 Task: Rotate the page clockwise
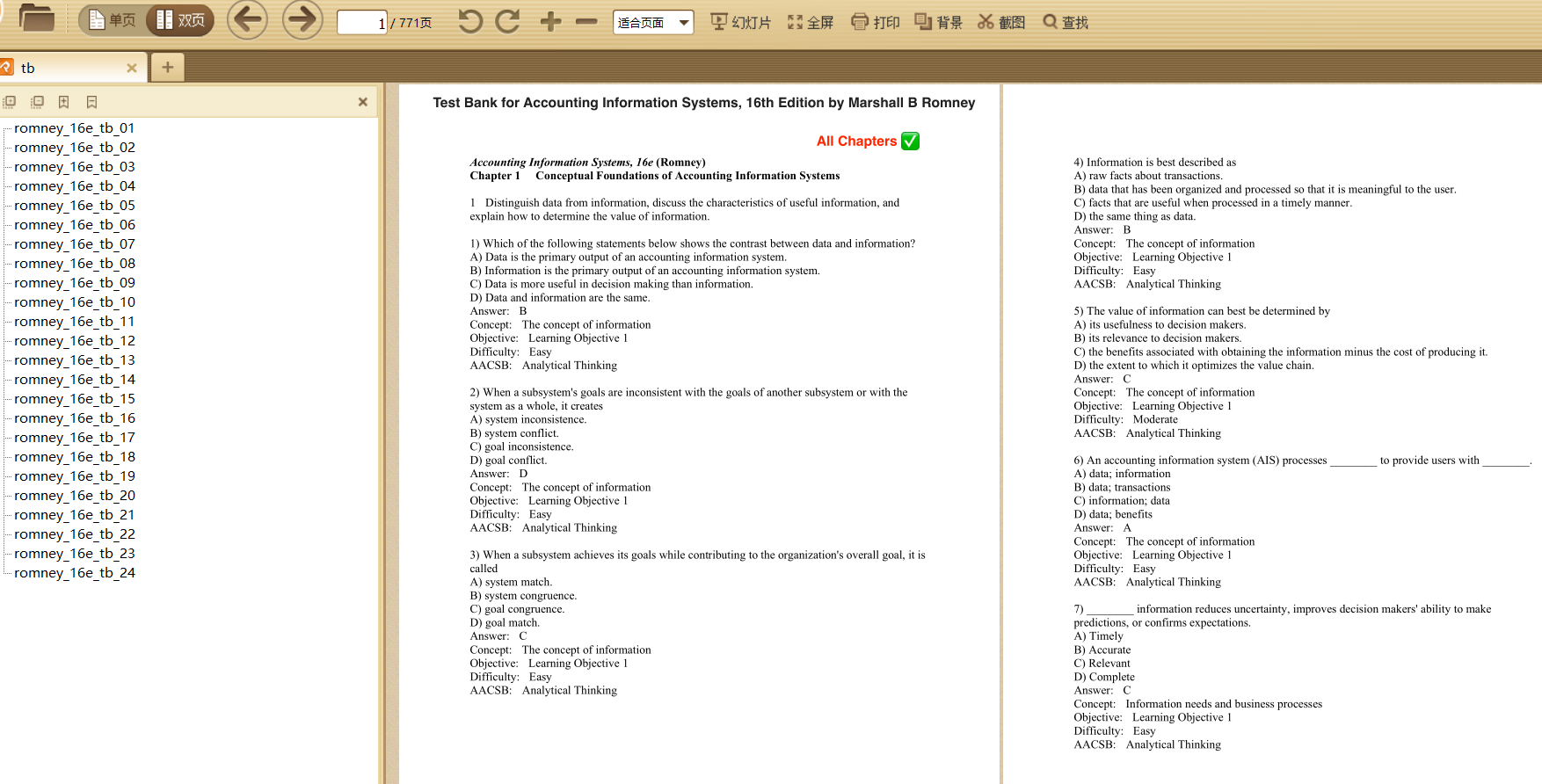coord(507,21)
